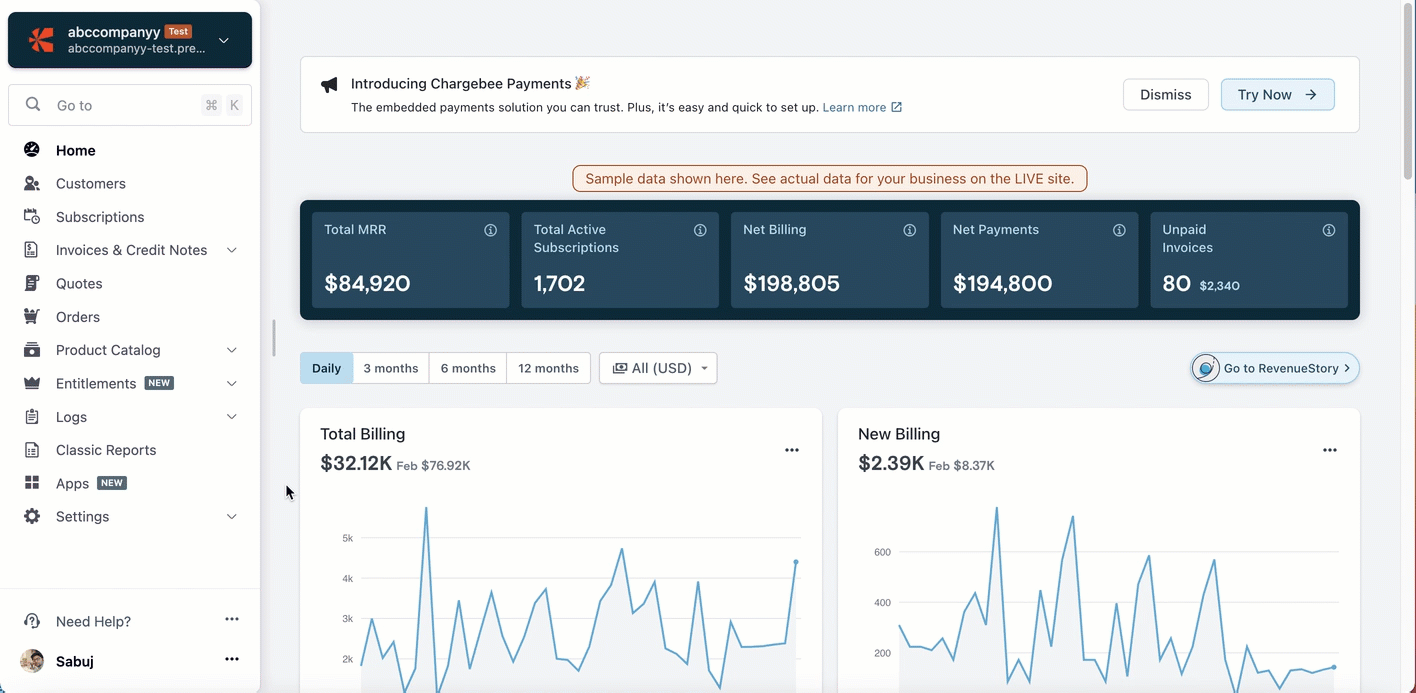Select the 12 months range tab
Viewport: 1416px width, 693px height.
pos(548,368)
